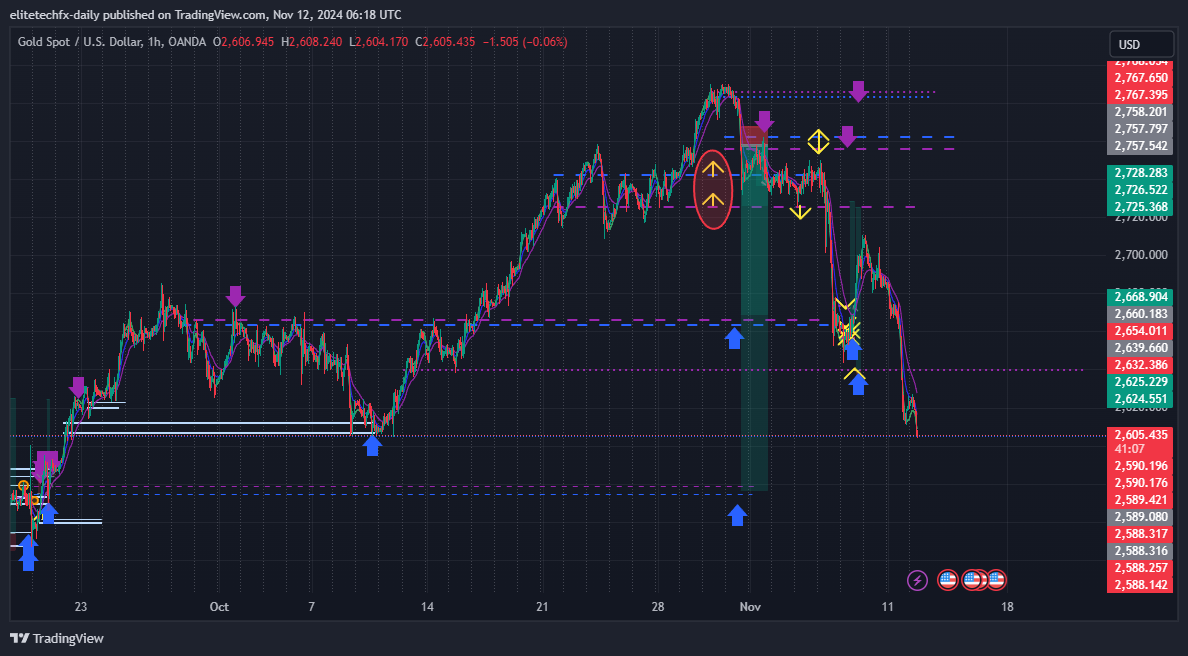Select the purple down arrow on the red position box
This screenshot has height=656, width=1188.
point(764,121)
